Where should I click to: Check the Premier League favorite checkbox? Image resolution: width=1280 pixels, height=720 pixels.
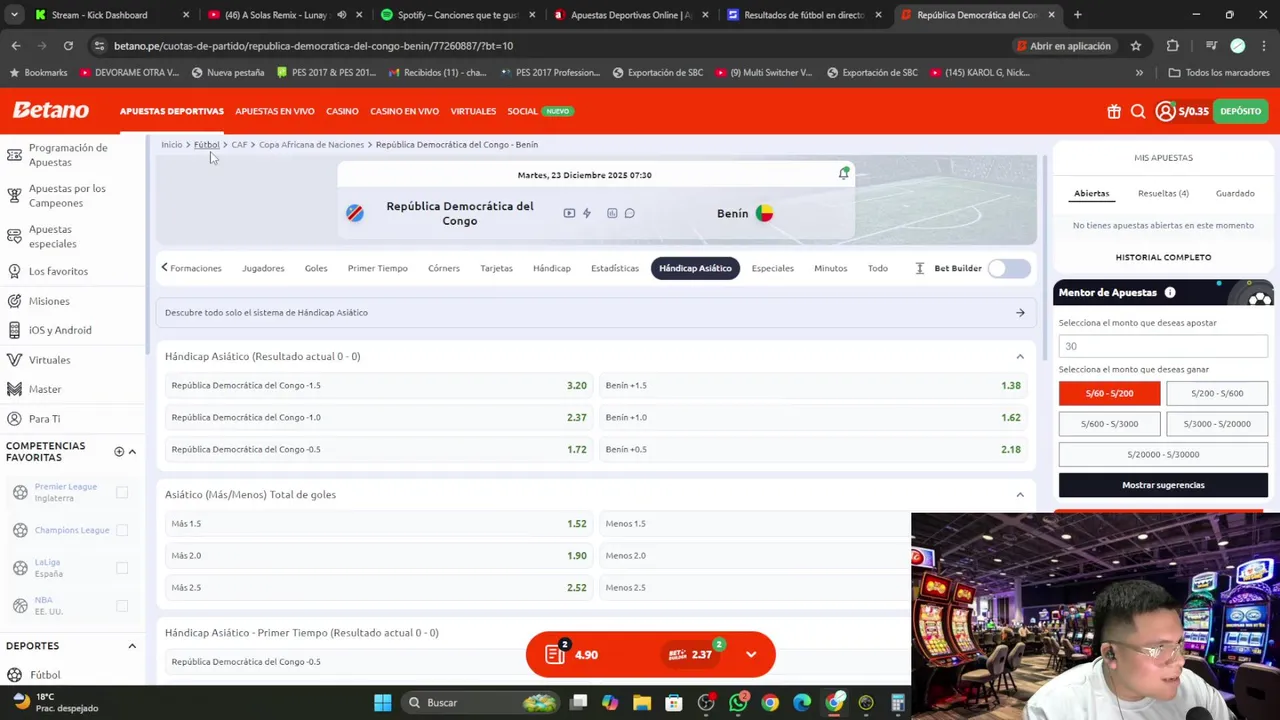coord(122,492)
